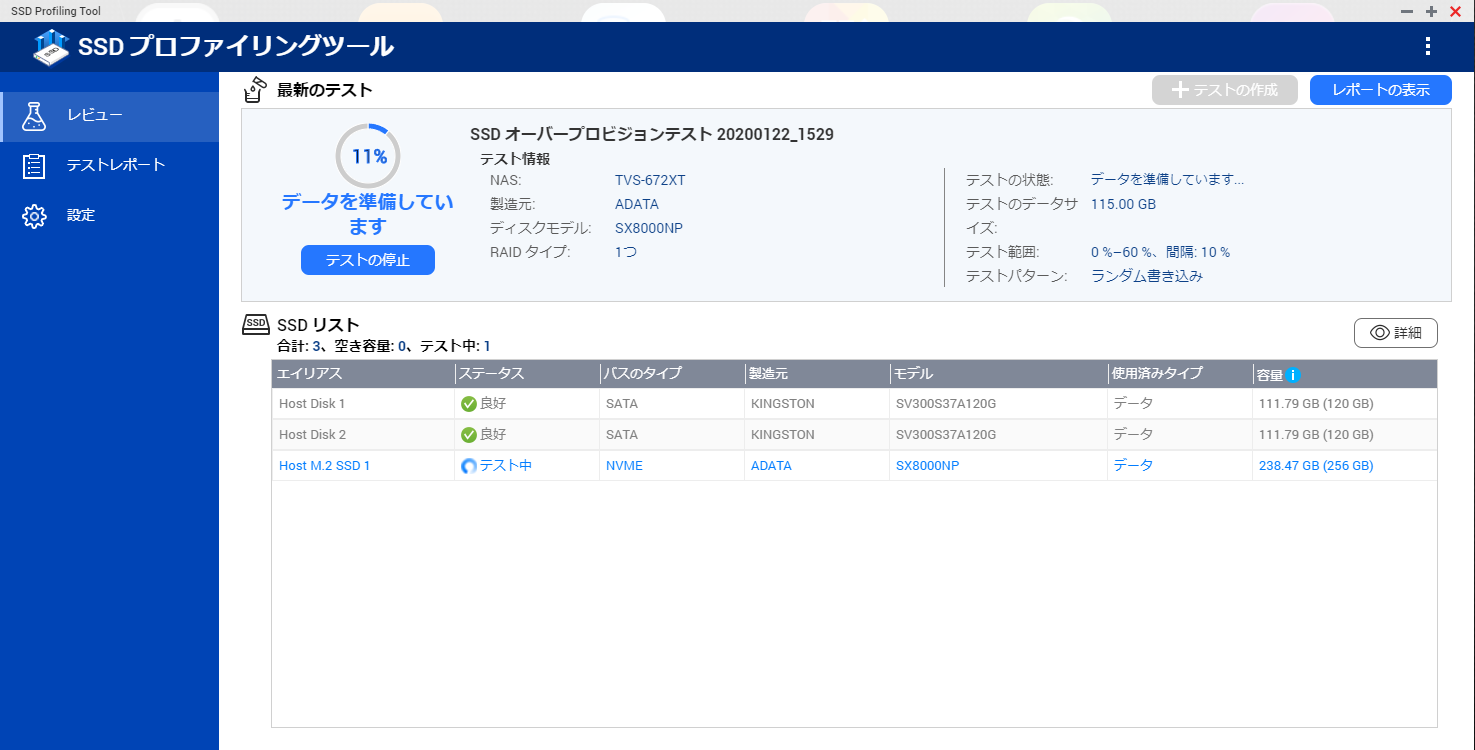
Task: Click the データを準備しています status text under progress
Action: tap(368, 214)
